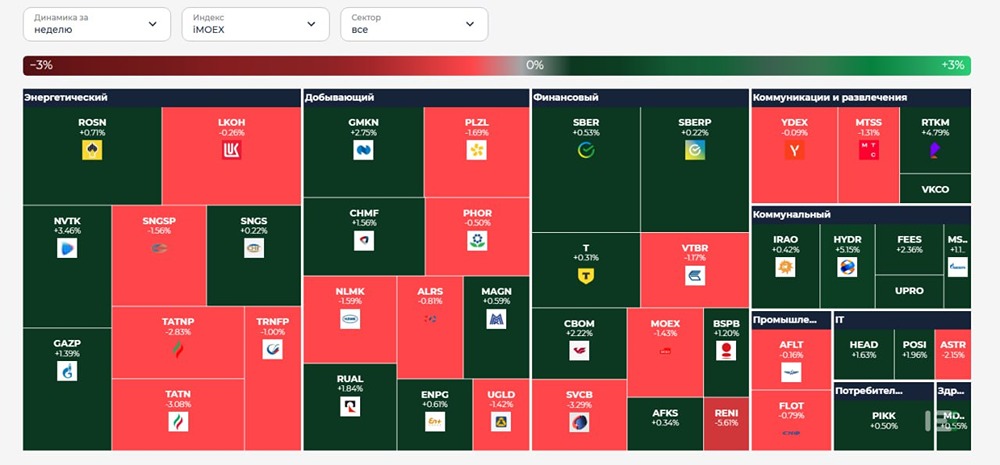The height and width of the screenshot is (465, 1000).
Task: Click the RusHydro HYDR logo icon
Action: coord(847,267)
